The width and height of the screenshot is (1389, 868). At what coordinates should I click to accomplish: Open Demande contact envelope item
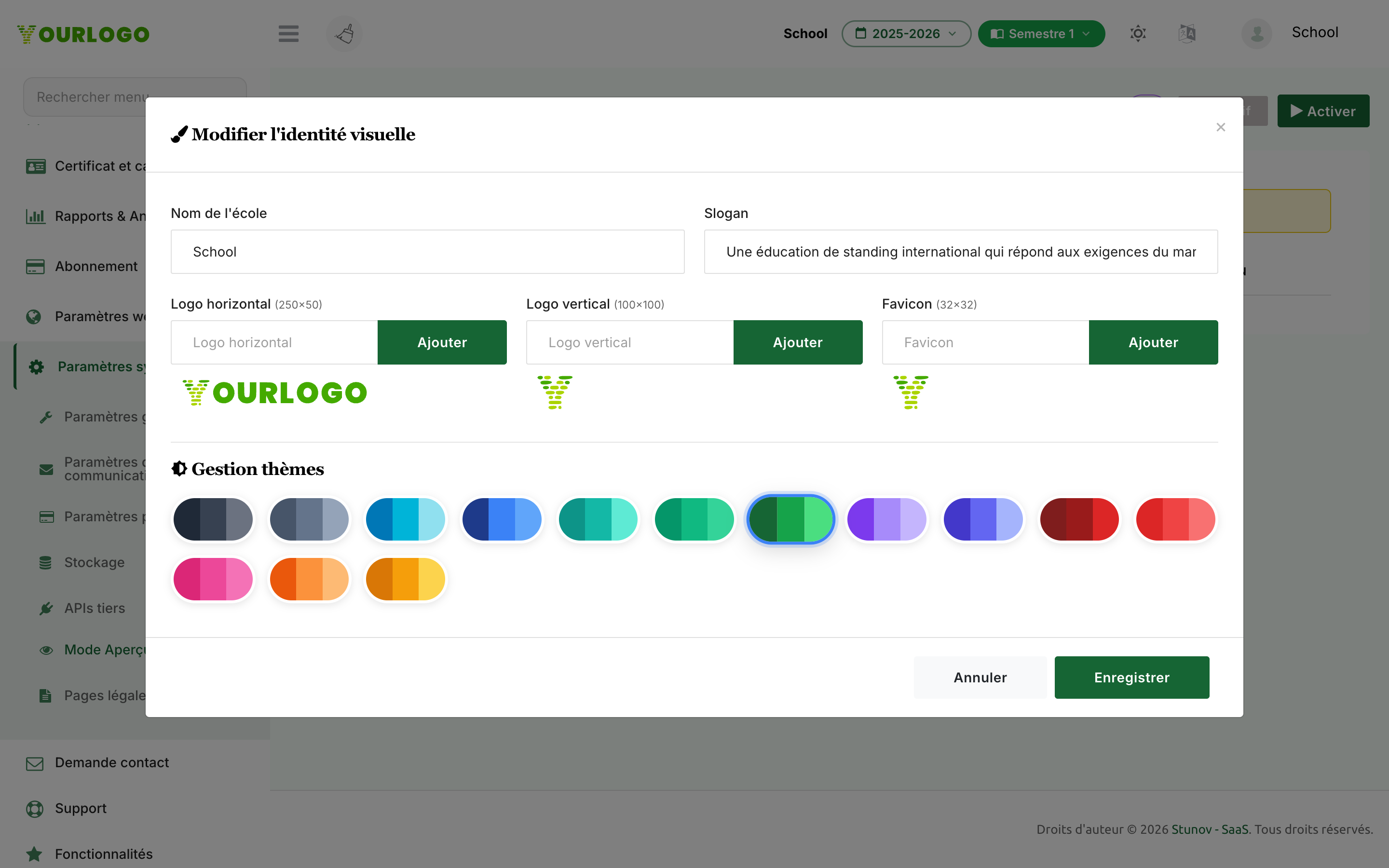pyautogui.click(x=97, y=762)
